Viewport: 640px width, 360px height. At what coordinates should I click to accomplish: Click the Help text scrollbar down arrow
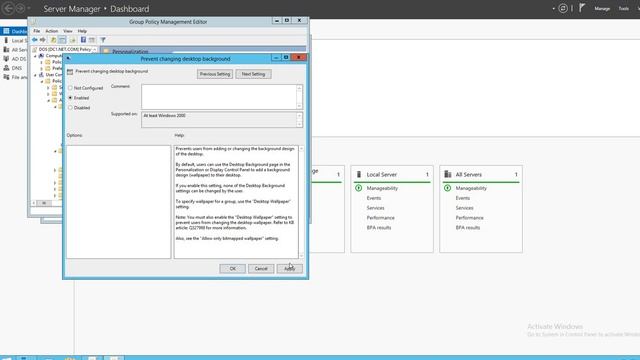pyautogui.click(x=301, y=256)
